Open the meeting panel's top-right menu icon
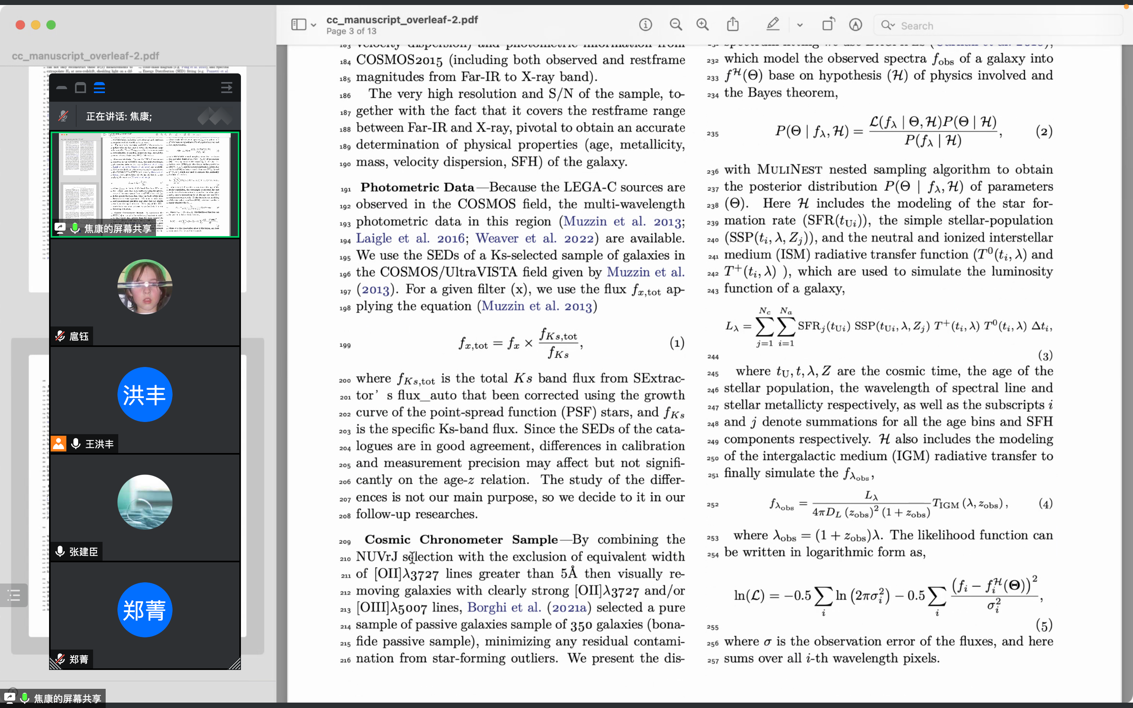 226,88
